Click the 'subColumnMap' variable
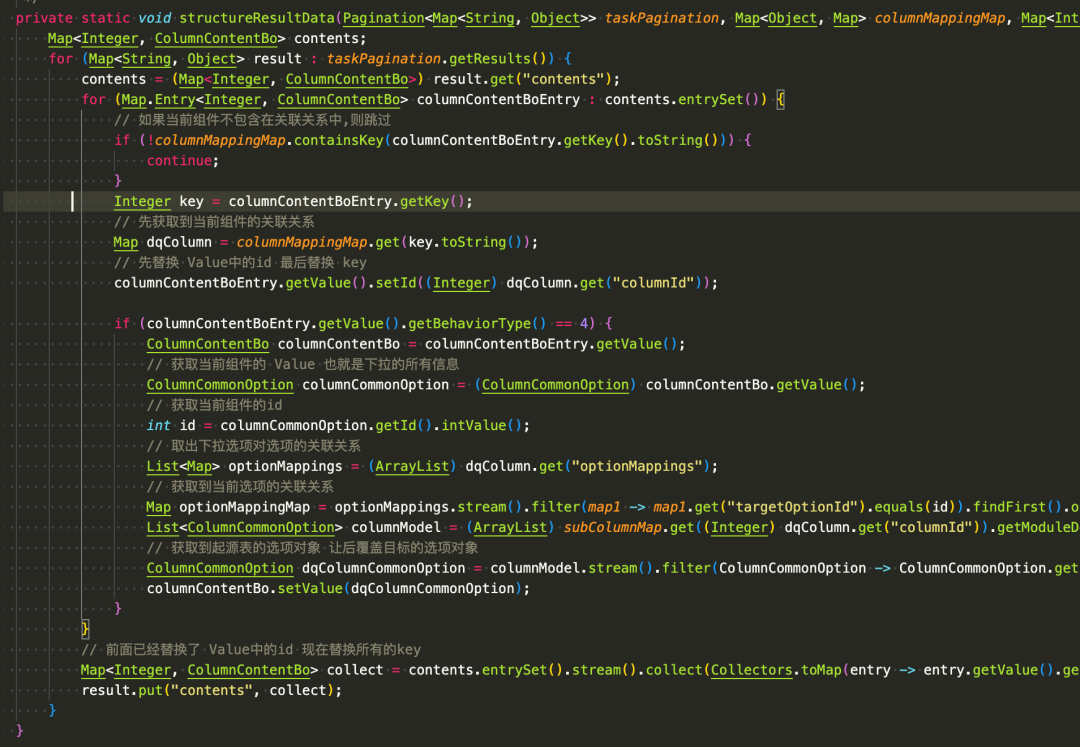This screenshot has height=747, width=1080. click(612, 527)
